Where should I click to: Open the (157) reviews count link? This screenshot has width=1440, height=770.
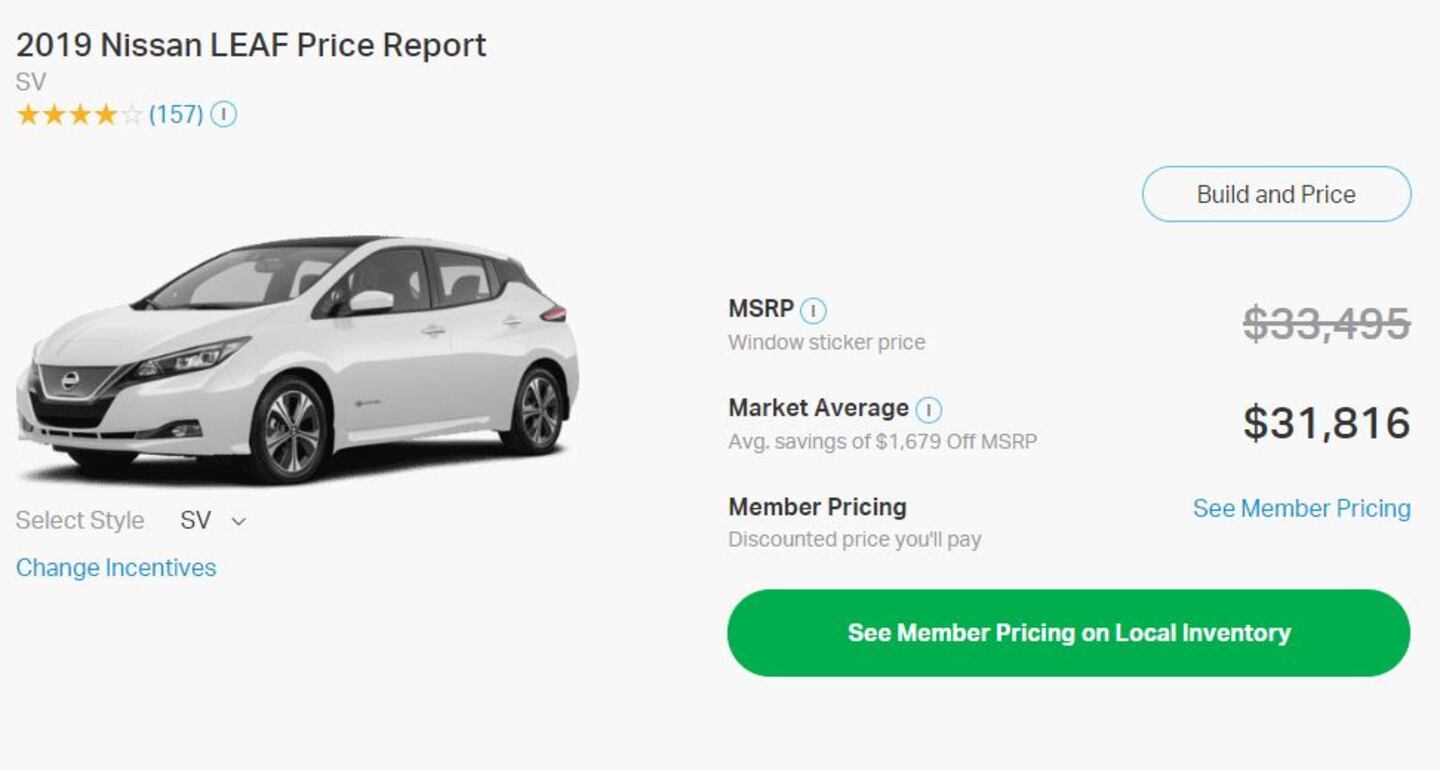coord(176,115)
